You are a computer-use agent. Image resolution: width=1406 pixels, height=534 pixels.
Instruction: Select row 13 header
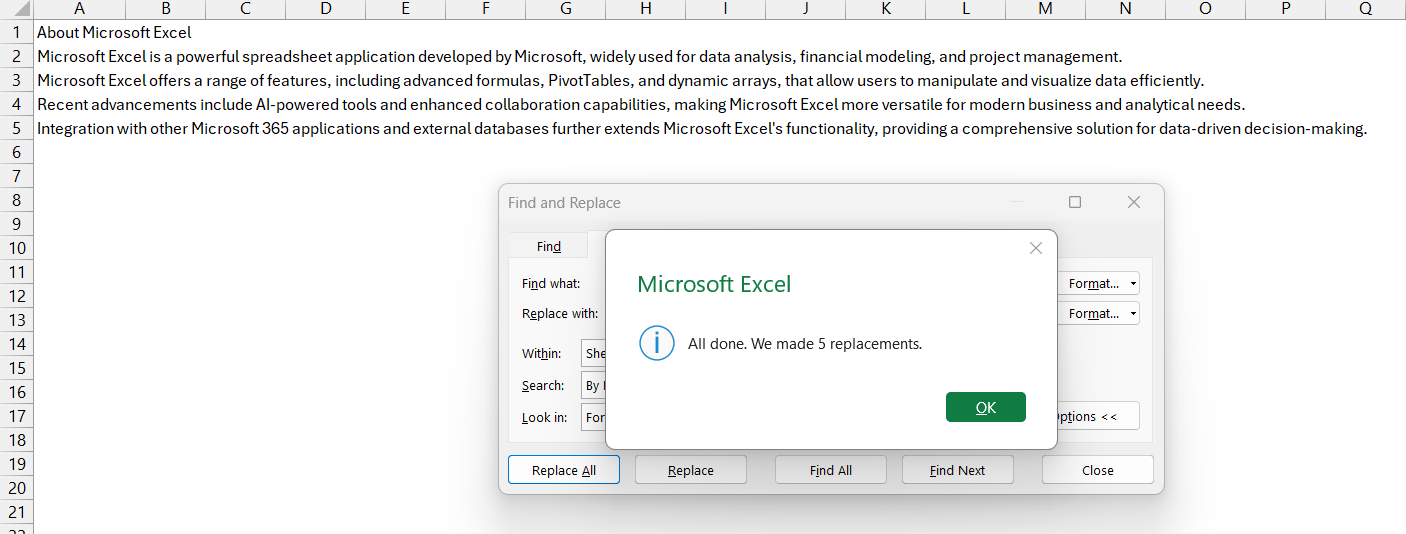click(x=17, y=320)
